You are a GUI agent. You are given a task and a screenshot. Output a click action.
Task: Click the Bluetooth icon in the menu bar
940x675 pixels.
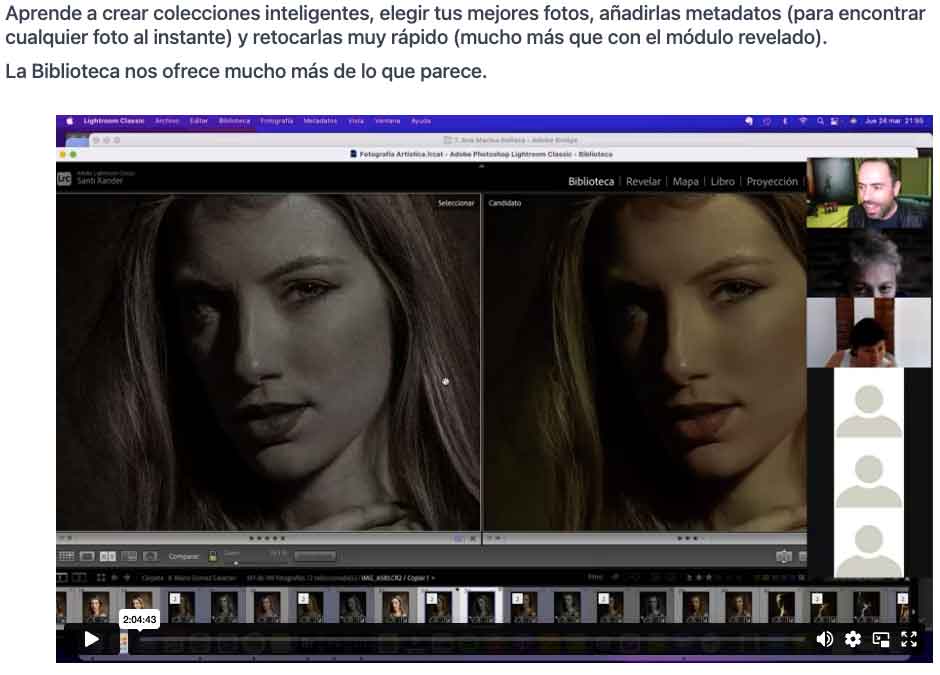pos(785,121)
